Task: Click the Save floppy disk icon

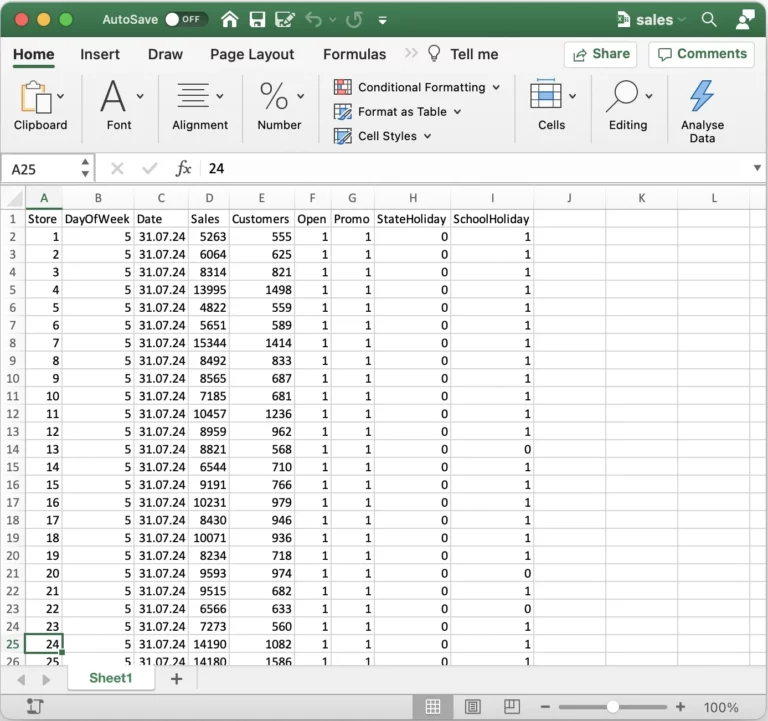Action: pos(257,20)
